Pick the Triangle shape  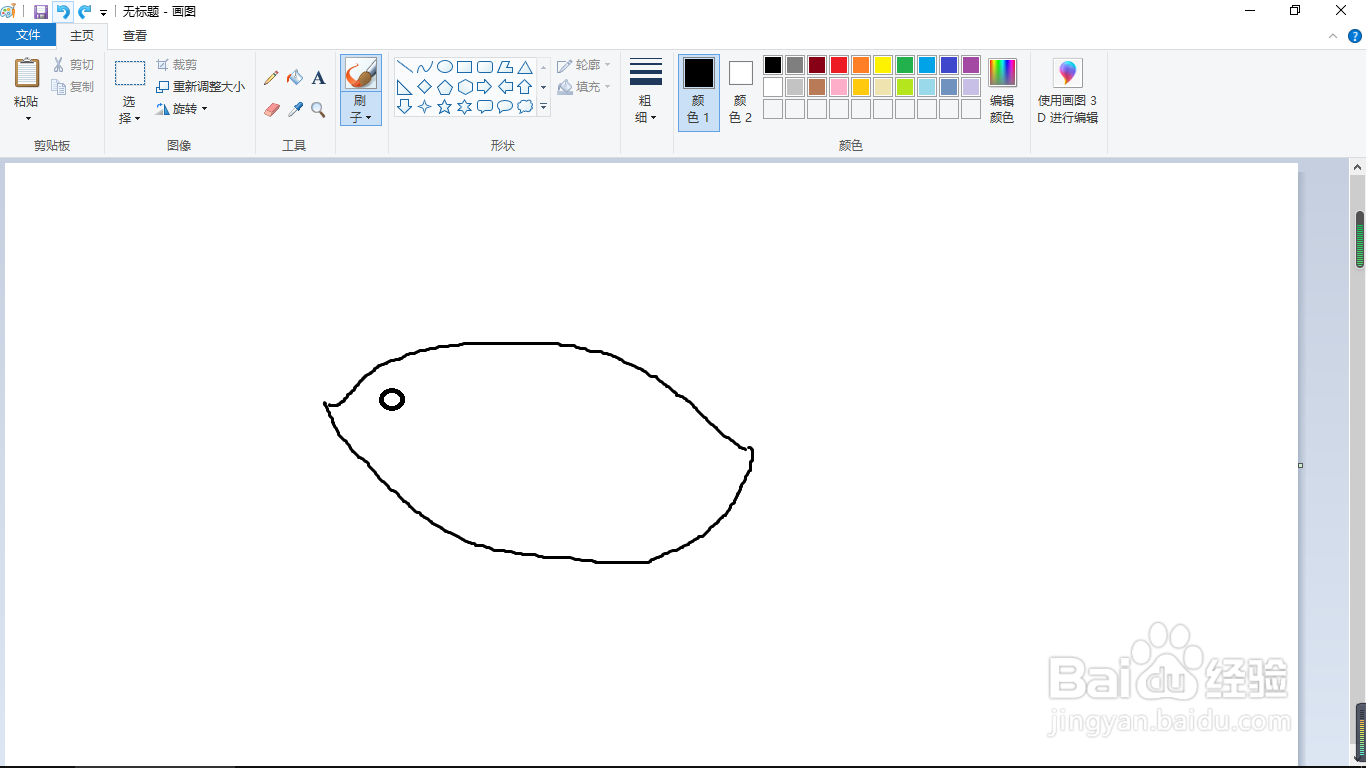[x=525, y=67]
